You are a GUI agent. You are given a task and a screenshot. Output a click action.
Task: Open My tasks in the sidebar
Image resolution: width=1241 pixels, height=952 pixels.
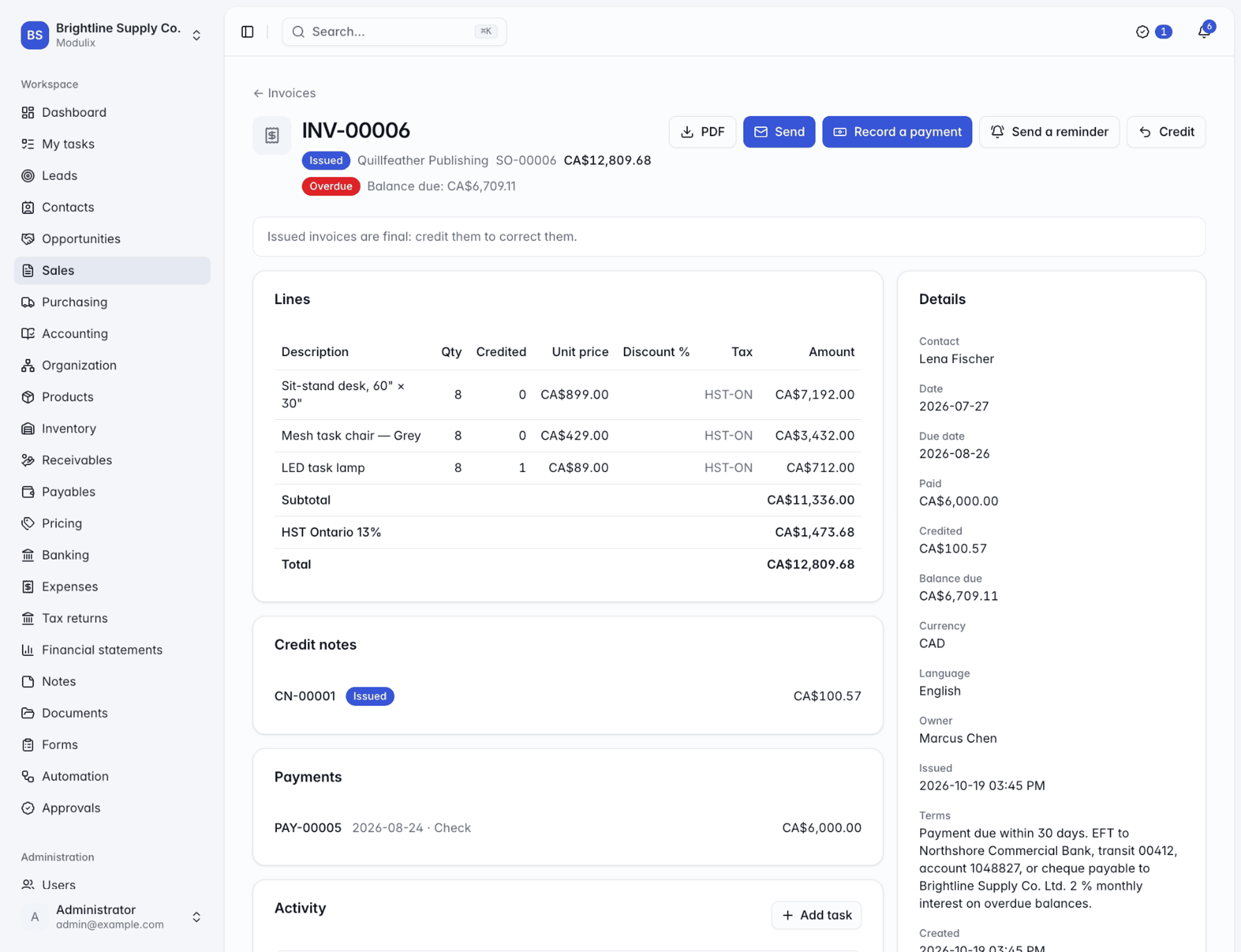click(x=112, y=144)
